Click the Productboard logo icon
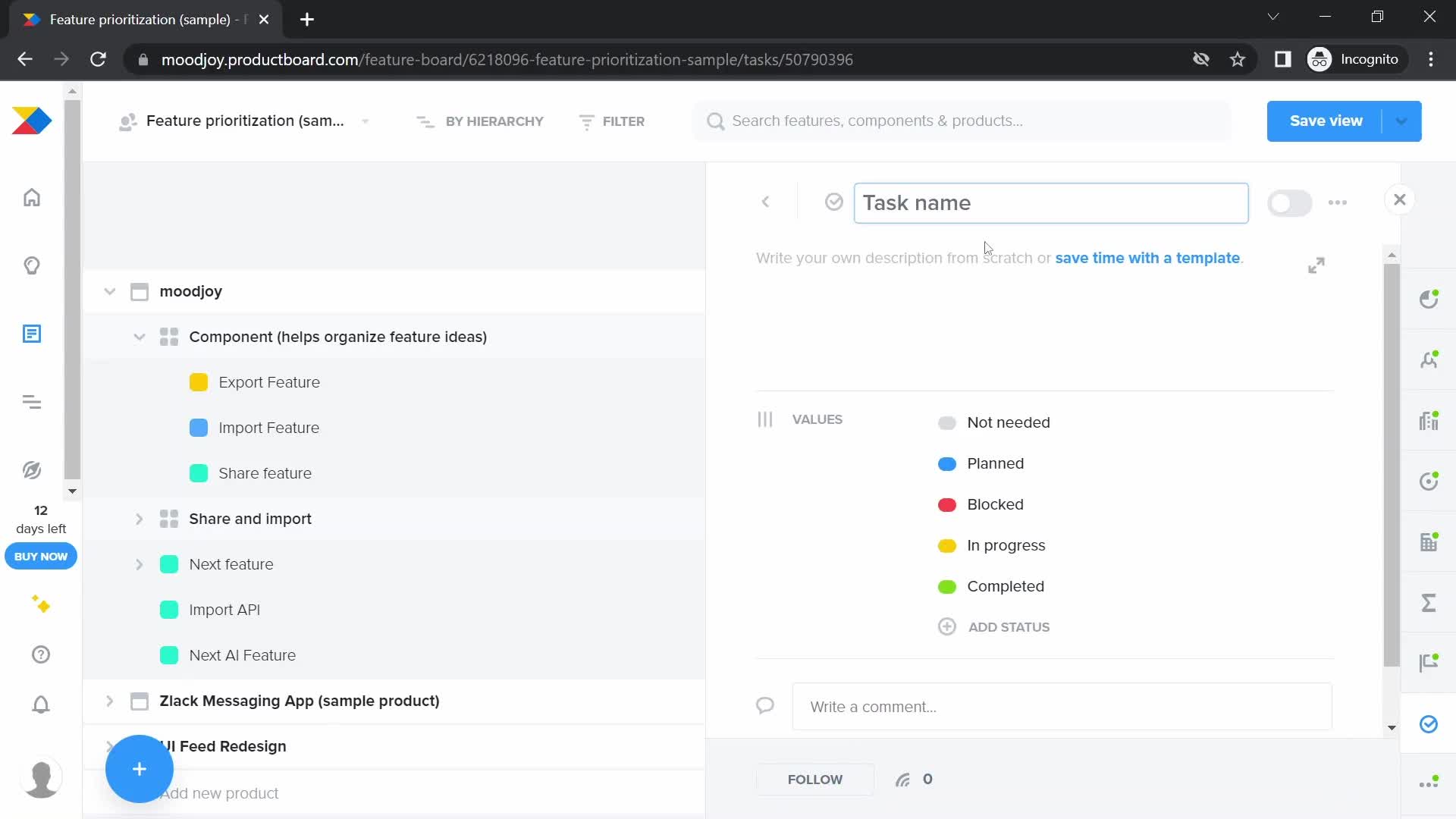The image size is (1456, 819). coord(32,121)
